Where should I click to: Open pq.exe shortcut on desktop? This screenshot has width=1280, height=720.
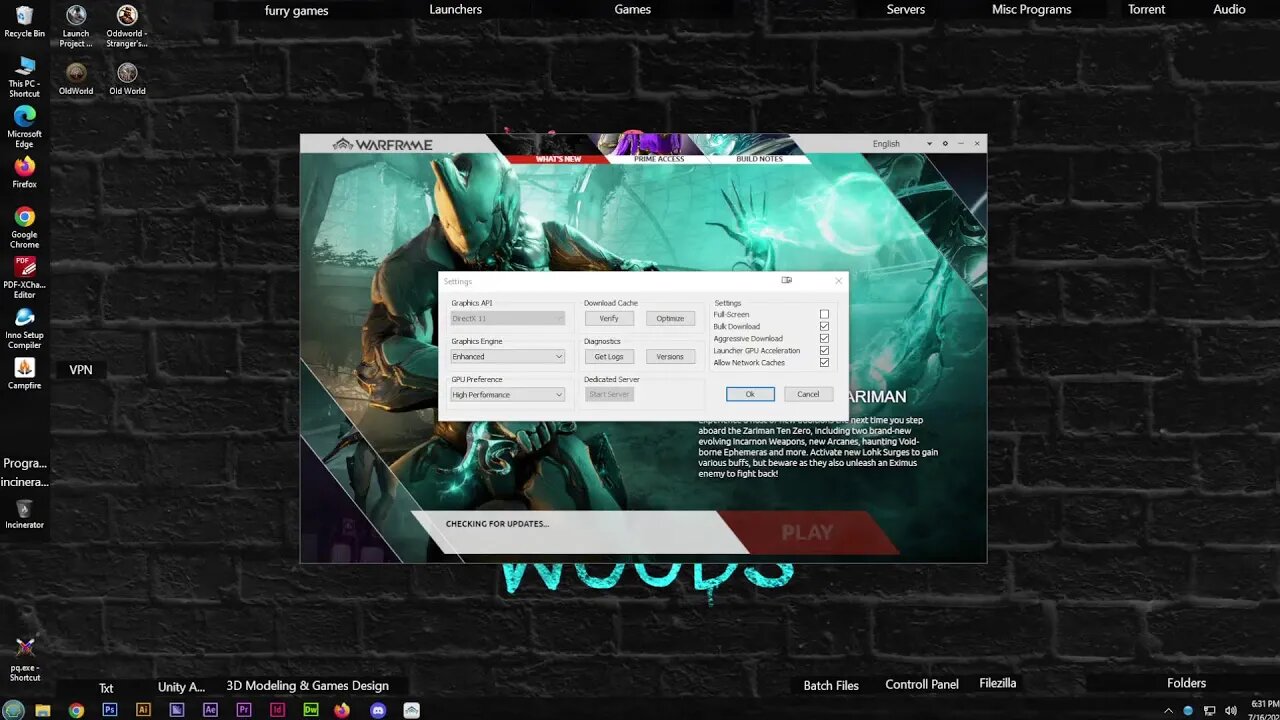(x=25, y=660)
